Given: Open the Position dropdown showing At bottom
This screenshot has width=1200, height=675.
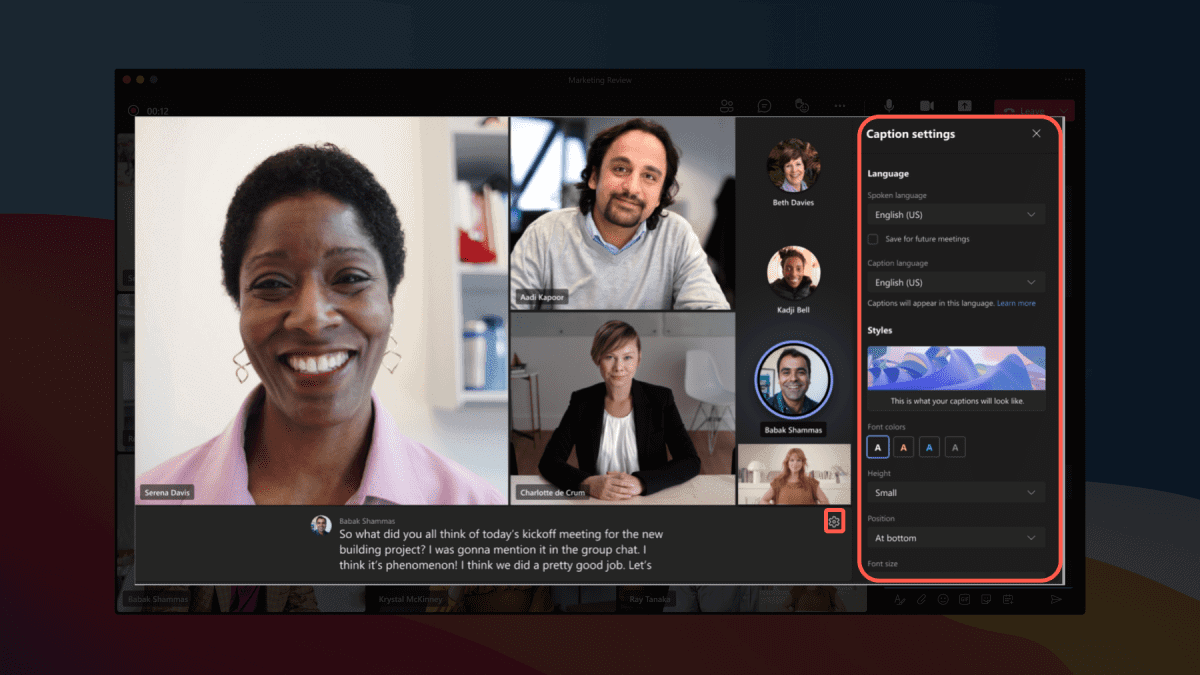Looking at the screenshot, I should [x=955, y=538].
